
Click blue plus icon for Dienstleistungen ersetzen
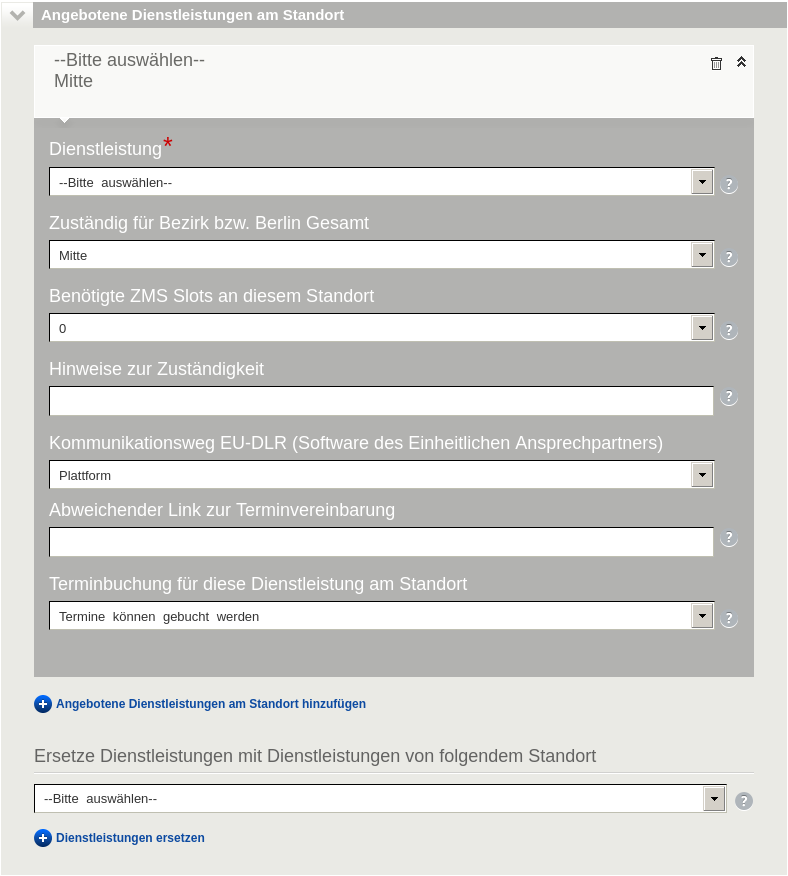point(43,838)
